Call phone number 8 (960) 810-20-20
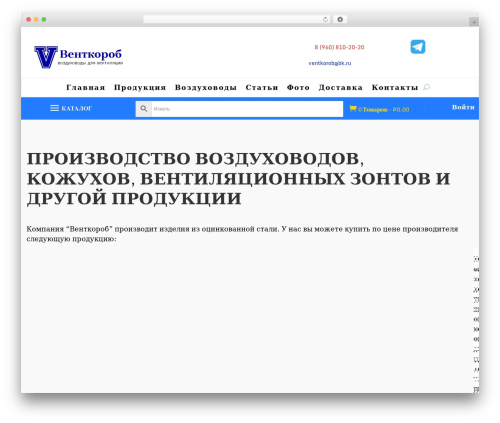The height and width of the screenshot is (423, 500). coord(339,47)
